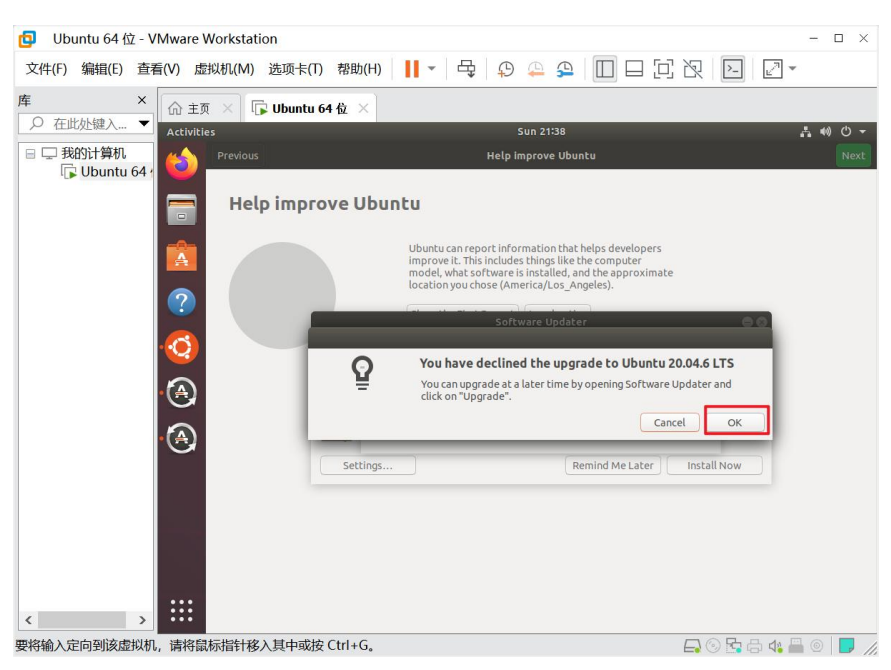
Task: Click the Ubuntu volume icon
Action: point(825,132)
